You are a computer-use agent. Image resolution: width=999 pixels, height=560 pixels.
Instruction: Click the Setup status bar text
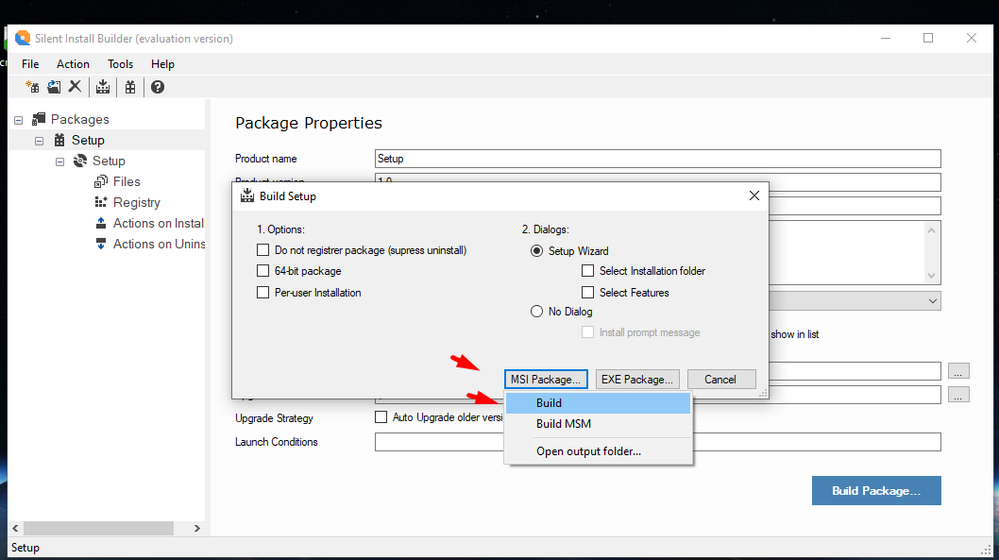click(x=25, y=548)
